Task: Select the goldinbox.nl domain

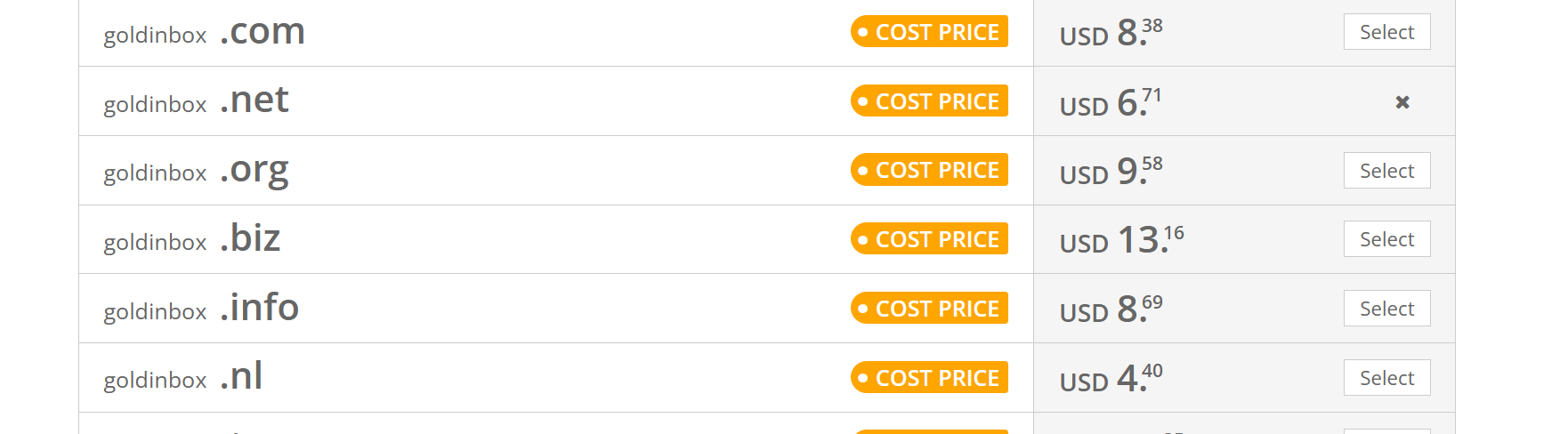Action: point(1386,378)
